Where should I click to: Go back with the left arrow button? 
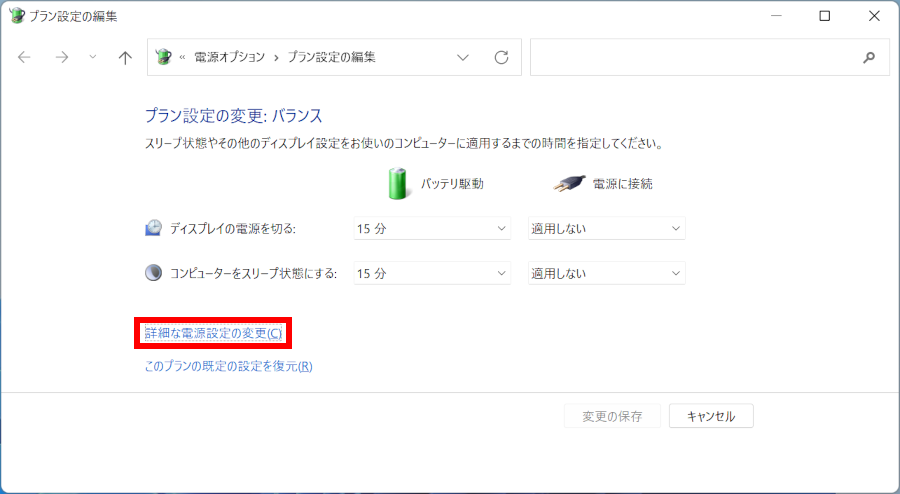click(x=24, y=57)
